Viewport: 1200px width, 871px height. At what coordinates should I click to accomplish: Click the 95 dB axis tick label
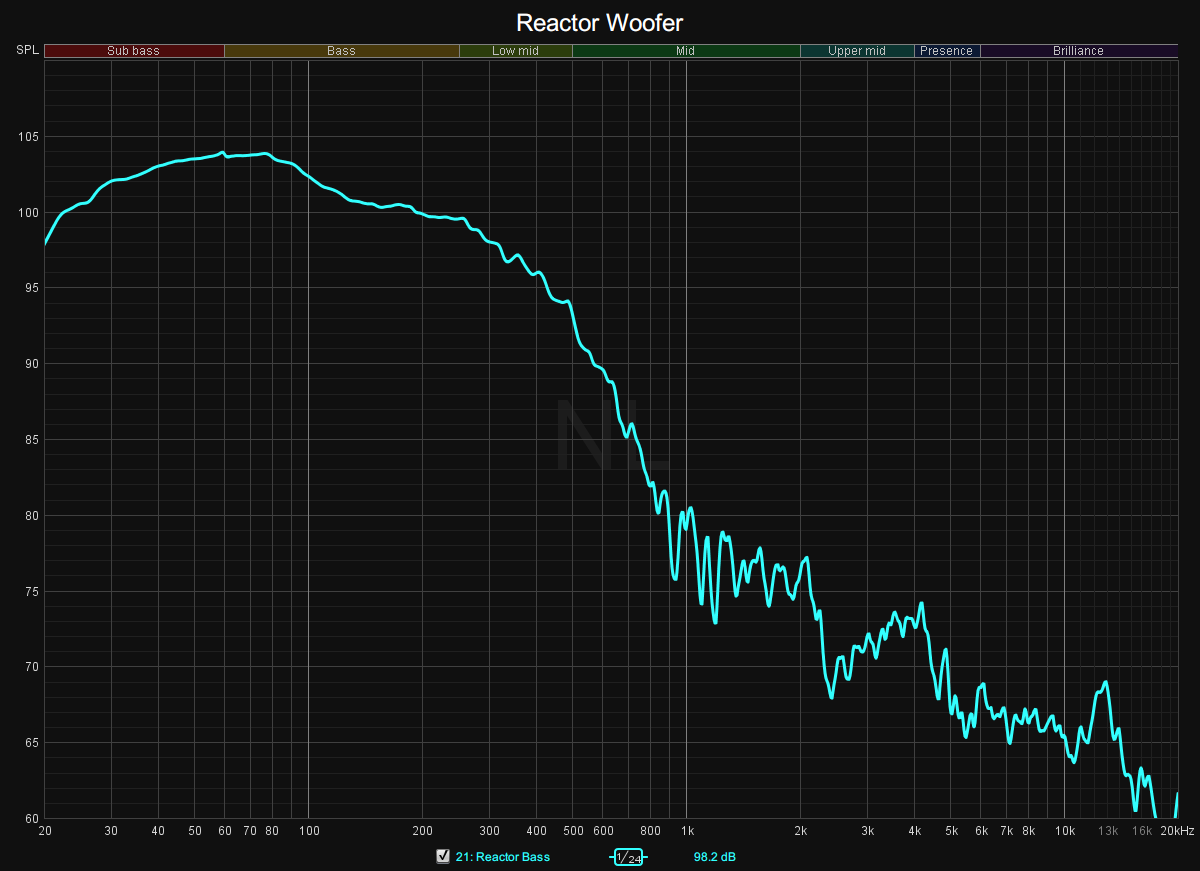tap(32, 288)
